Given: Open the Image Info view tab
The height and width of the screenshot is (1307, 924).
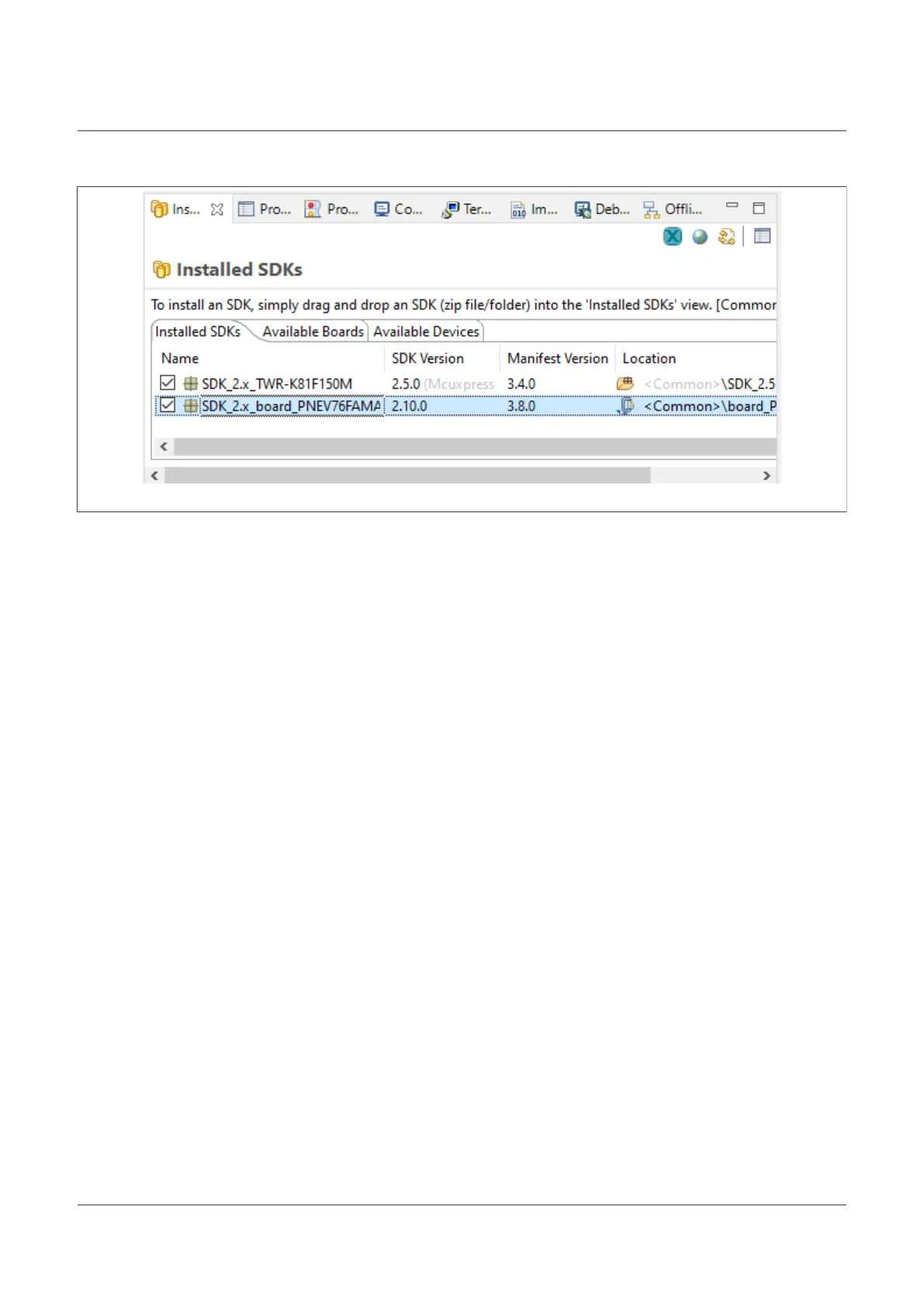Looking at the screenshot, I should [x=535, y=210].
